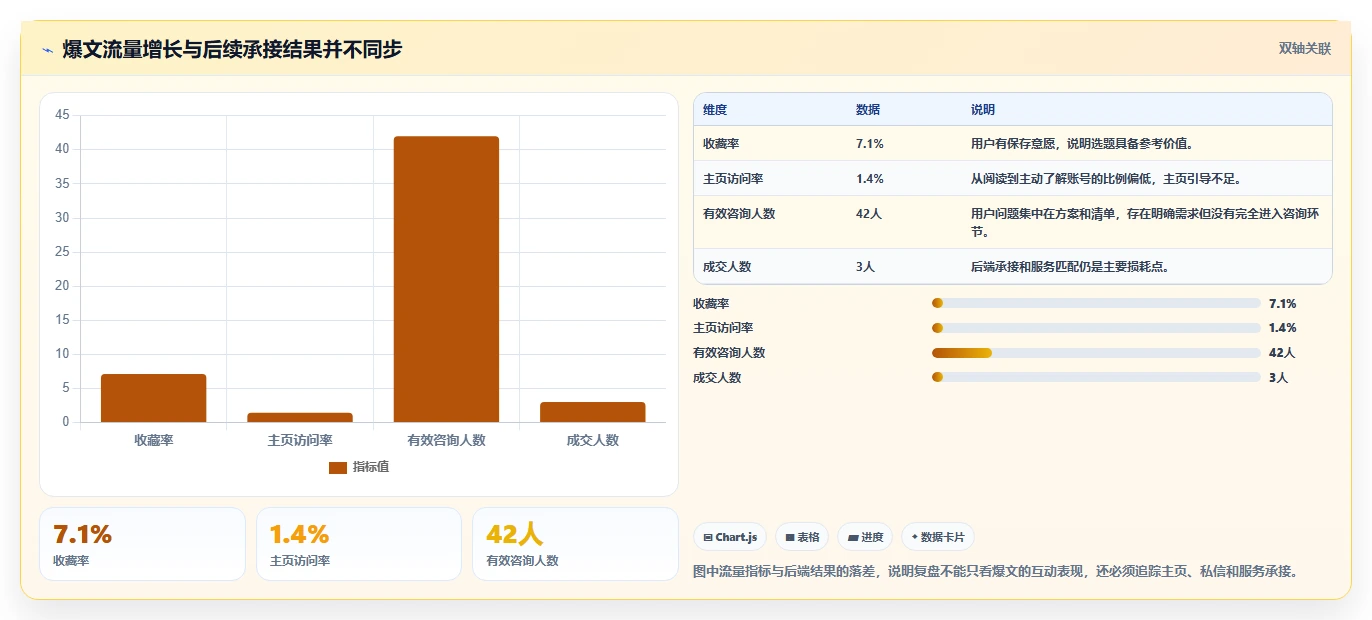
Task: Select the 收藏率 cell in the table
Action: (x=721, y=144)
